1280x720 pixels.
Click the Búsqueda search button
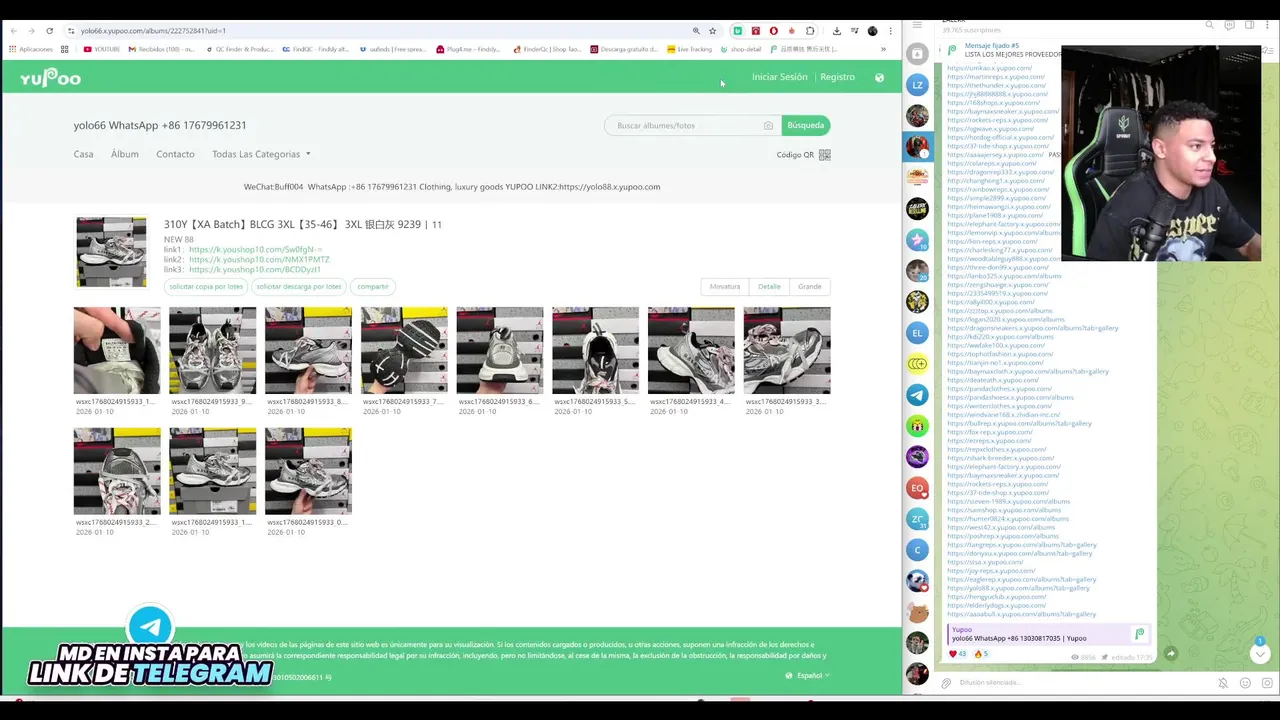click(x=806, y=125)
